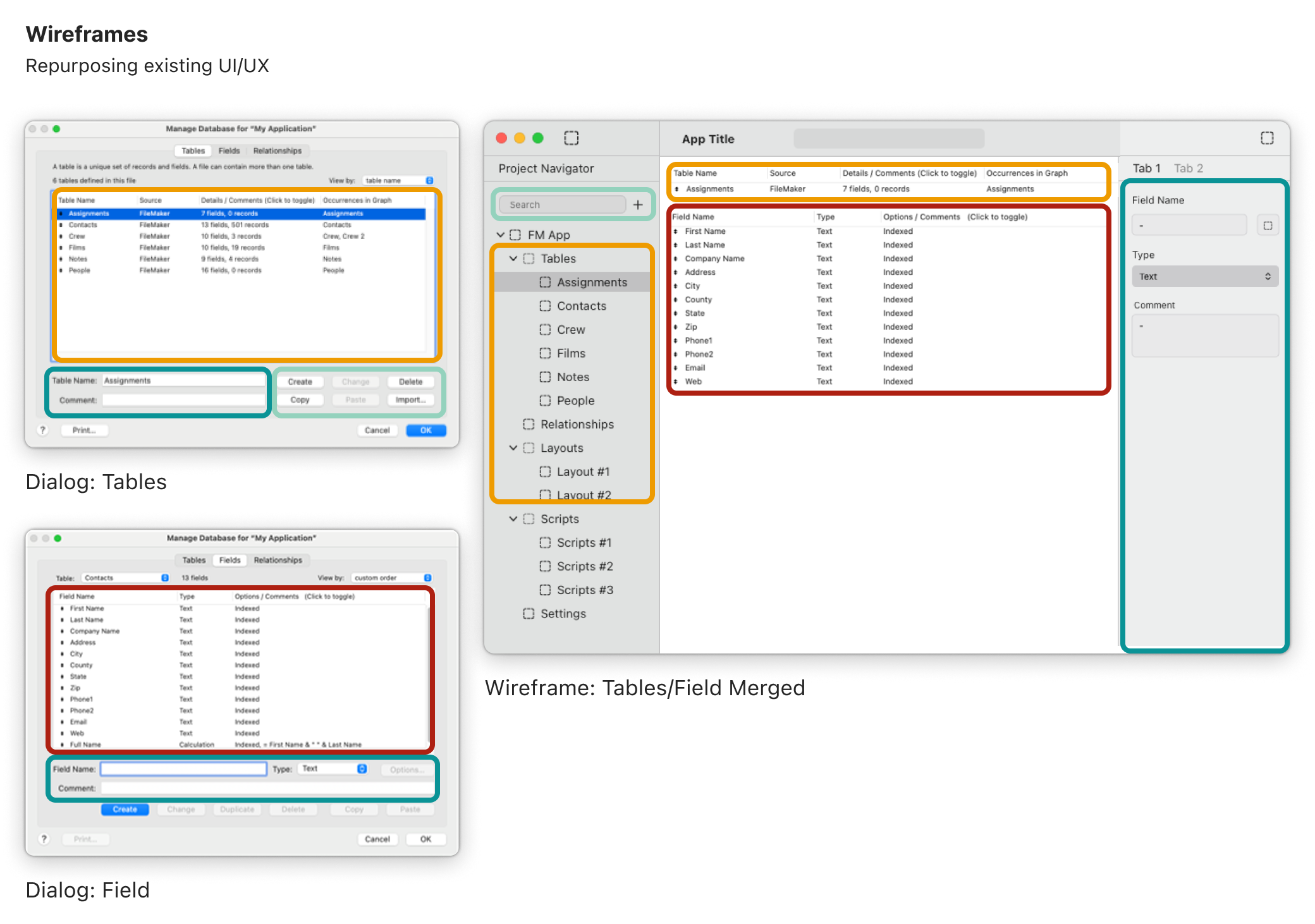This screenshot has width=1315, height=924.
Task: Click the Import... button
Action: pyautogui.click(x=410, y=399)
